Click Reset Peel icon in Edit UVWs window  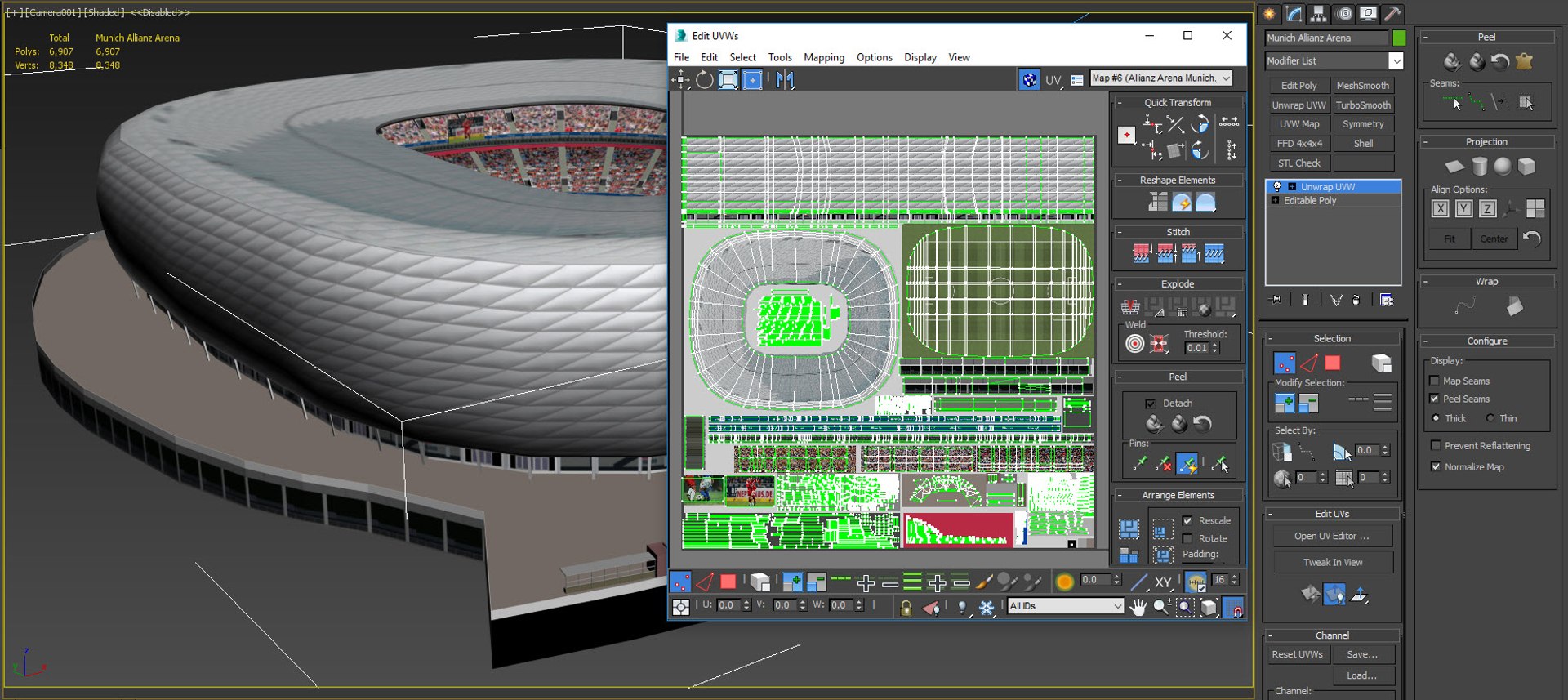(x=1202, y=423)
